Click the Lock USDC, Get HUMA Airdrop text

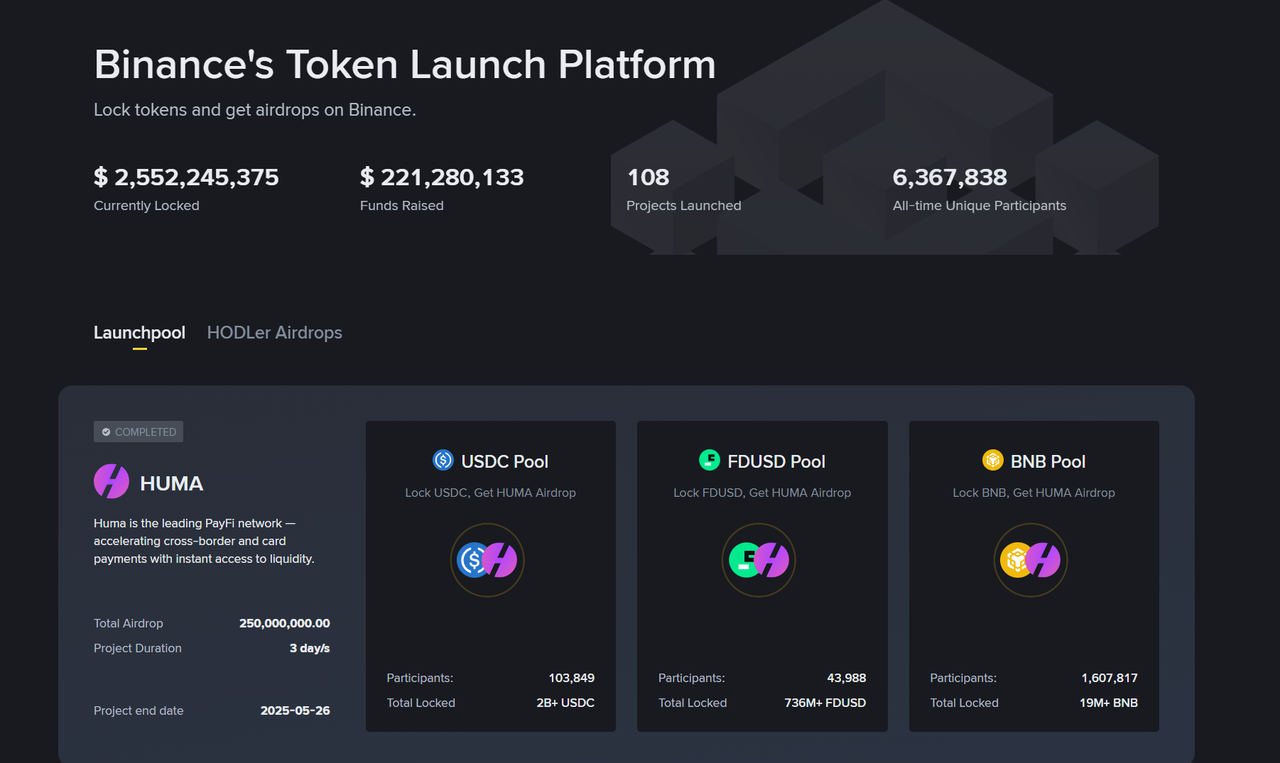490,492
